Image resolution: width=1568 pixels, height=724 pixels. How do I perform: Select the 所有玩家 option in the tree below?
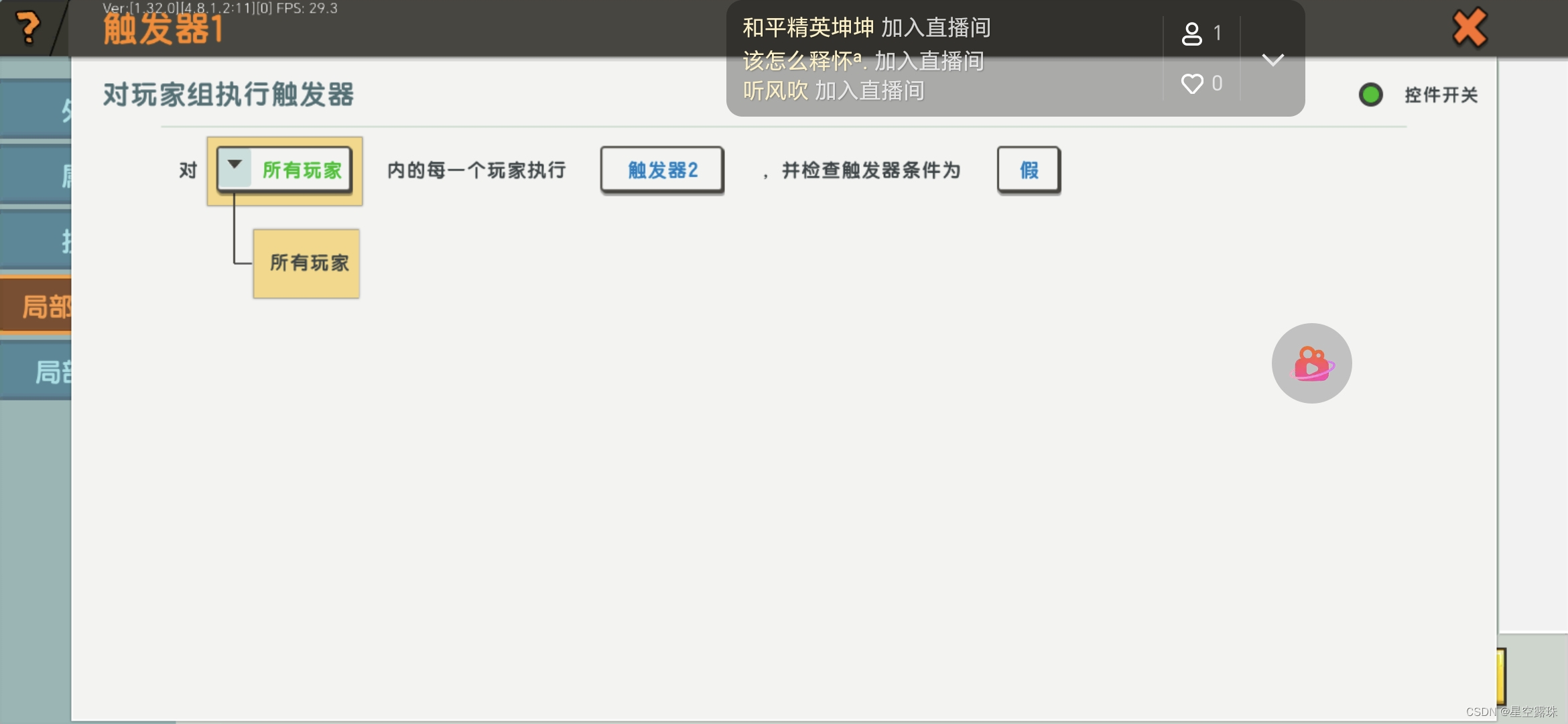(x=307, y=263)
